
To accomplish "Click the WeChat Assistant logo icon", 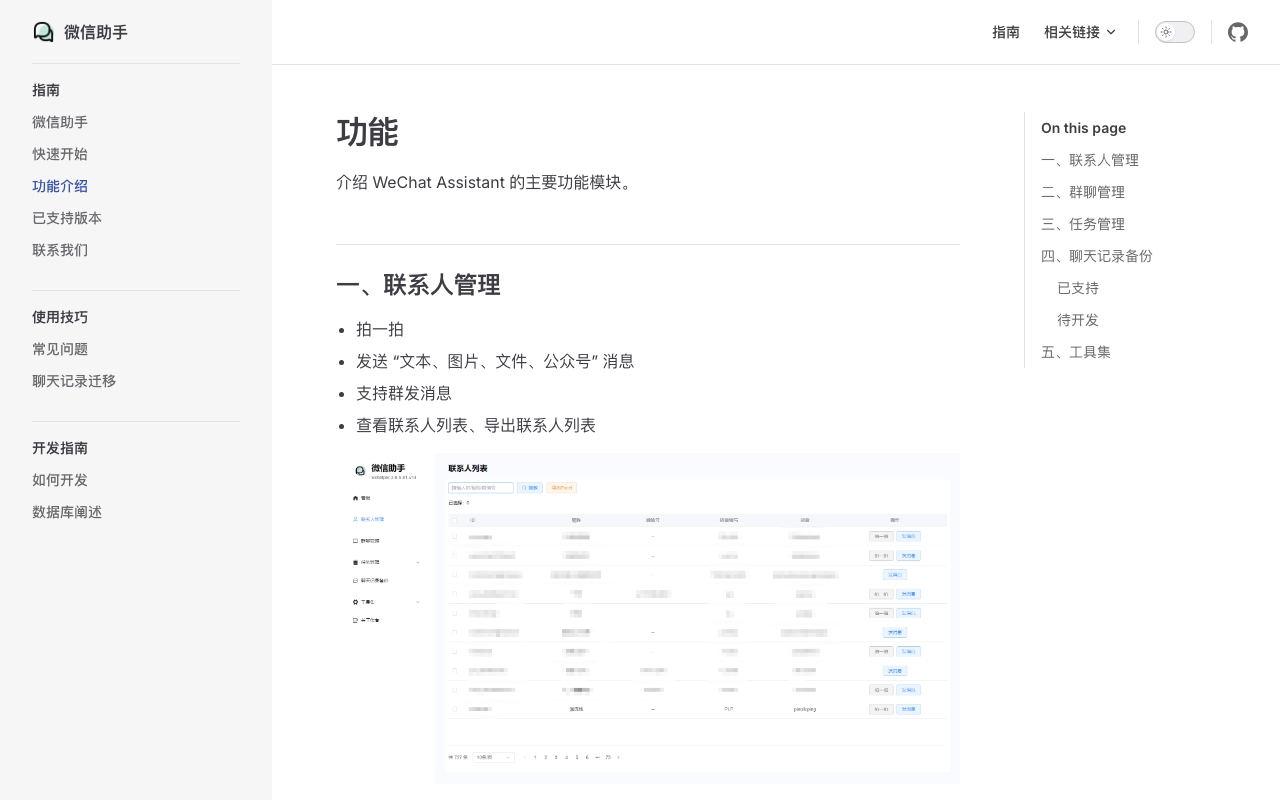I will [x=44, y=32].
